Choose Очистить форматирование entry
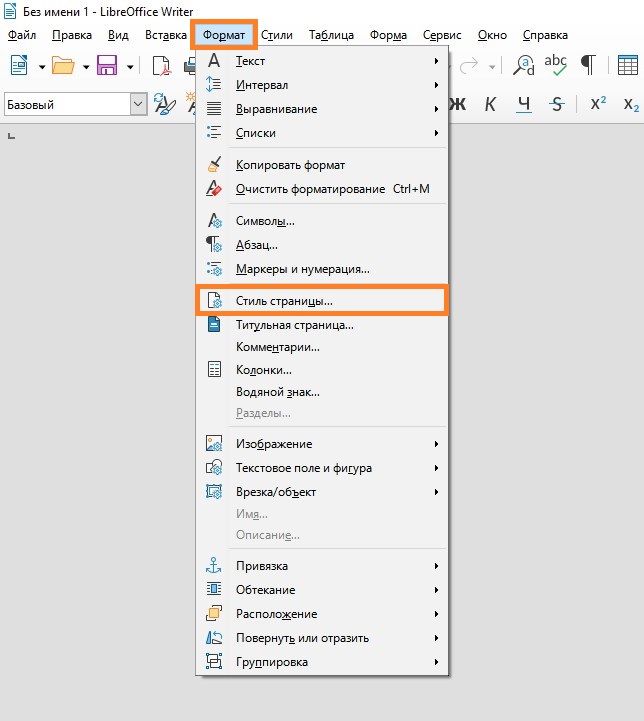This screenshot has height=721, width=644. pos(310,189)
